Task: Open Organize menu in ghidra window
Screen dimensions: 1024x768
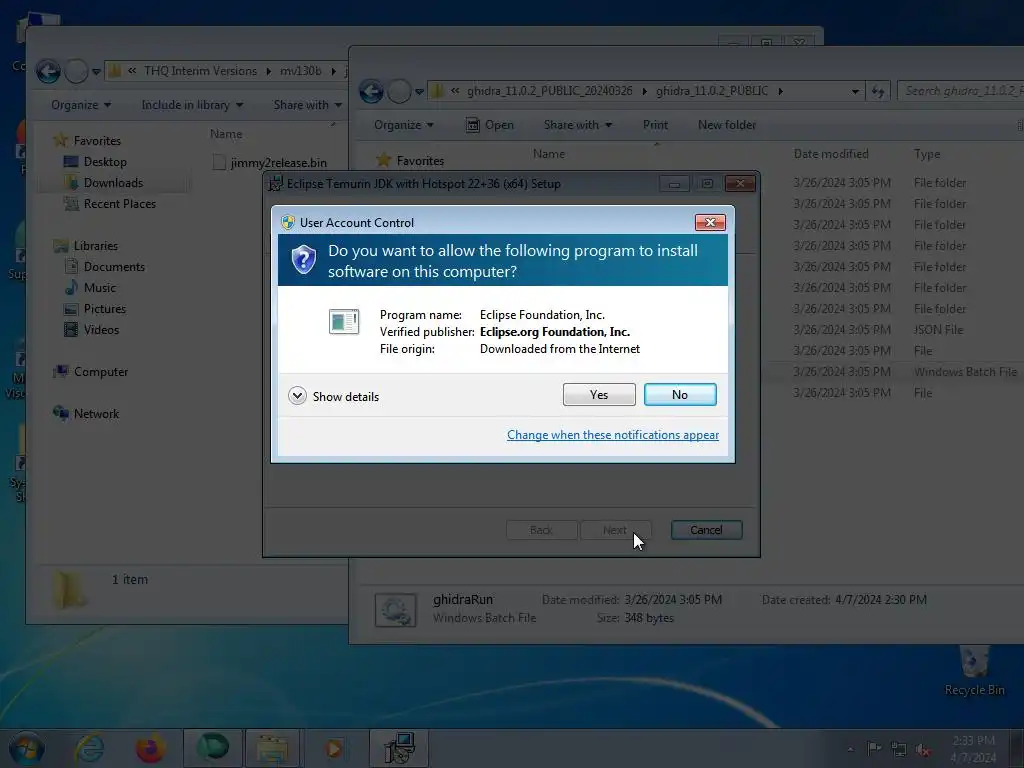Action: point(404,125)
